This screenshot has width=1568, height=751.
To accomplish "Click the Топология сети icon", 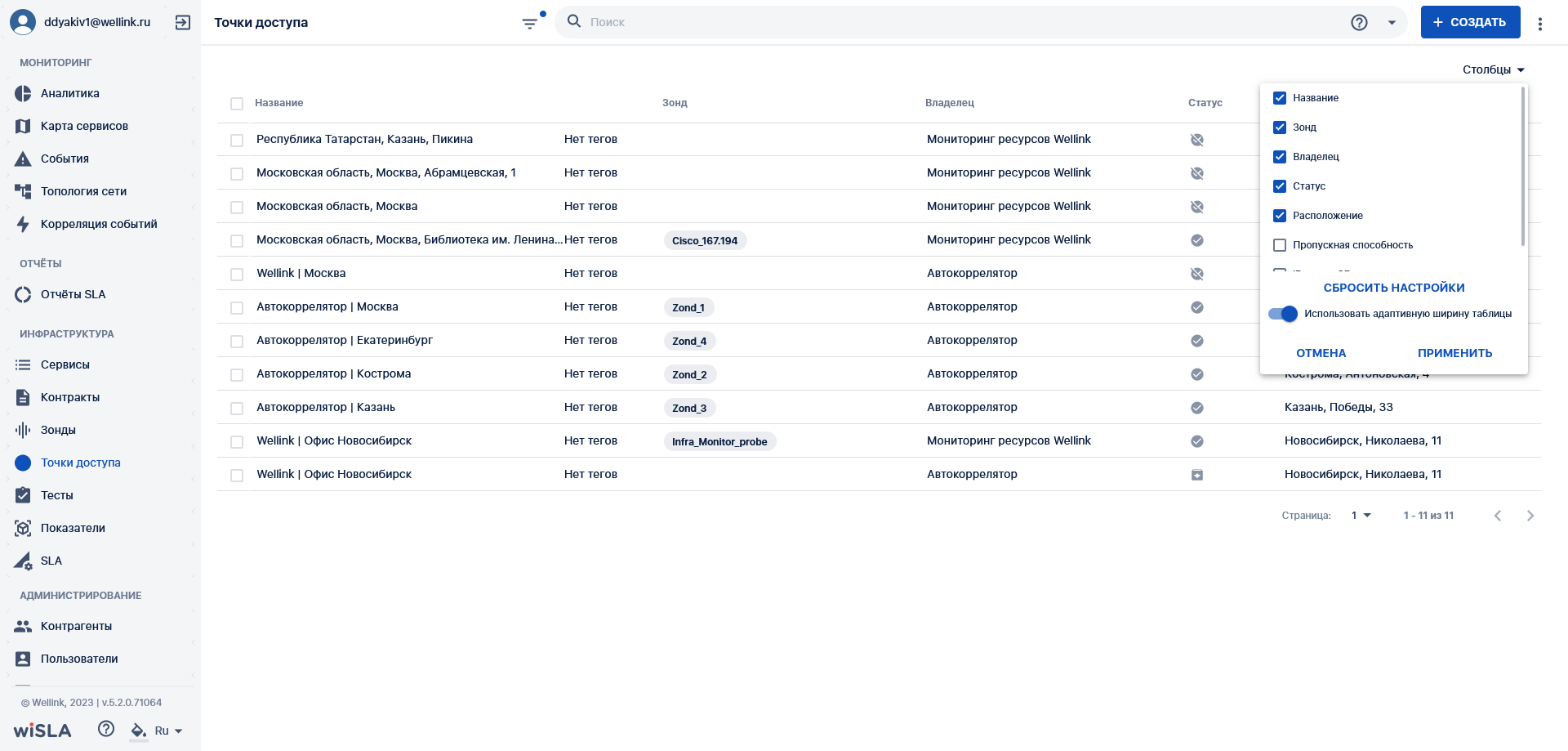I will click(23, 191).
